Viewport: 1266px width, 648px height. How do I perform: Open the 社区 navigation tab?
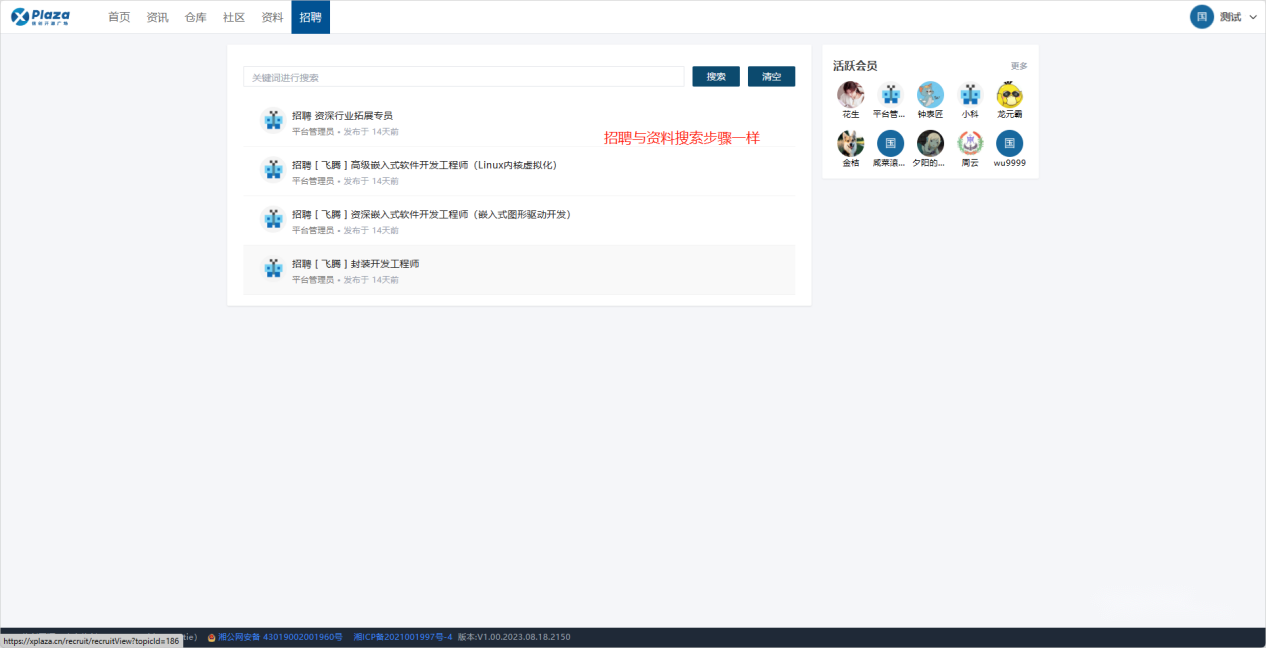[x=234, y=17]
